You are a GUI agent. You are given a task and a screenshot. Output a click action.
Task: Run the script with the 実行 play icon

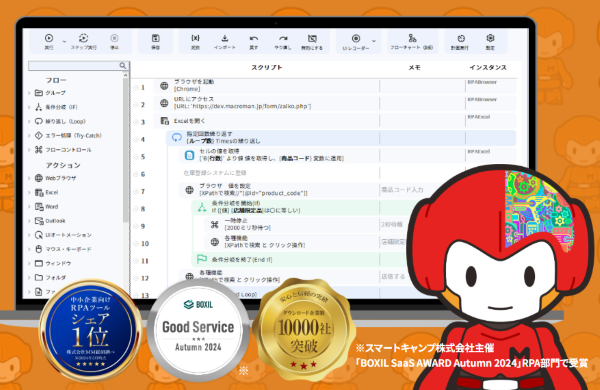click(49, 38)
